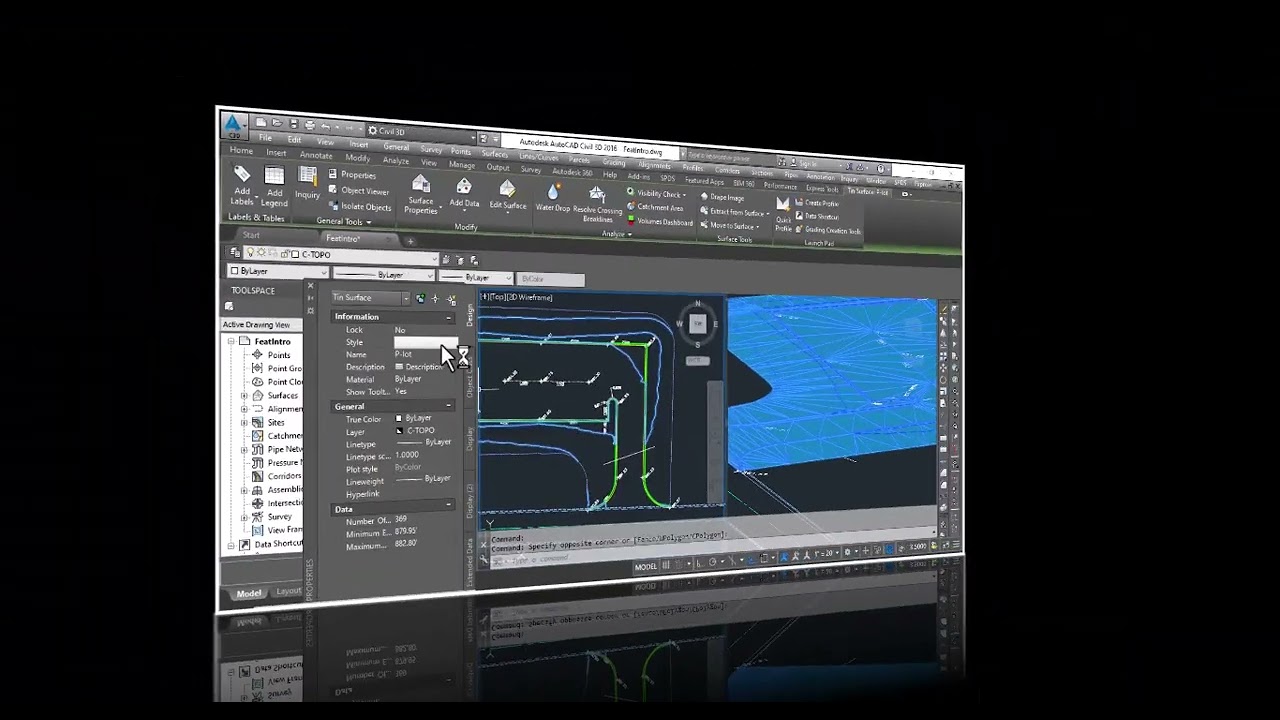This screenshot has width=1280, height=720.
Task: Collapse the Data section in Properties
Action: tap(448, 507)
